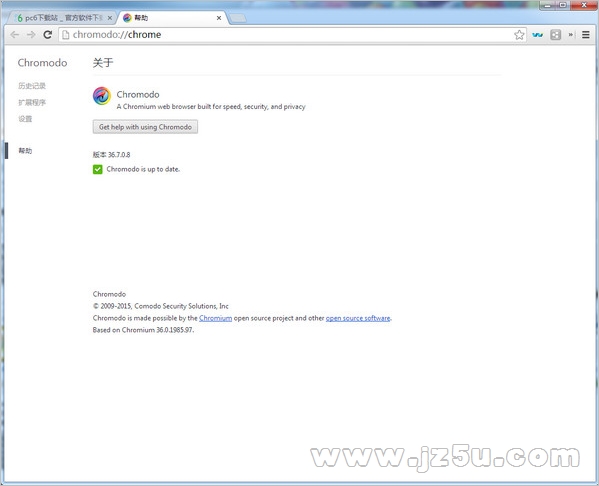The height and width of the screenshot is (486, 599).
Task: Select 帮助 in the sidebar
Action: [25, 151]
